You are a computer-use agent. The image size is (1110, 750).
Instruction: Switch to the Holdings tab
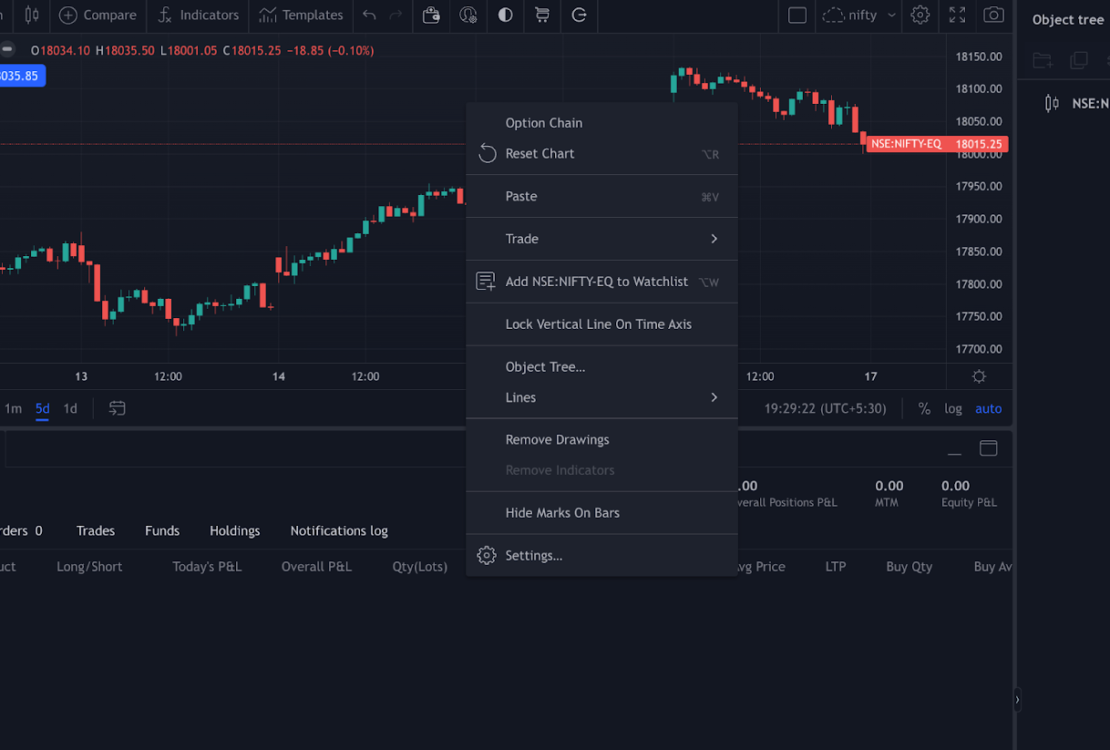pyautogui.click(x=234, y=530)
